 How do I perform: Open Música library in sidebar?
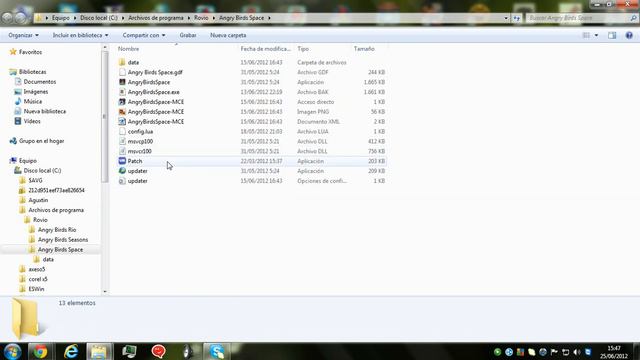(33, 102)
